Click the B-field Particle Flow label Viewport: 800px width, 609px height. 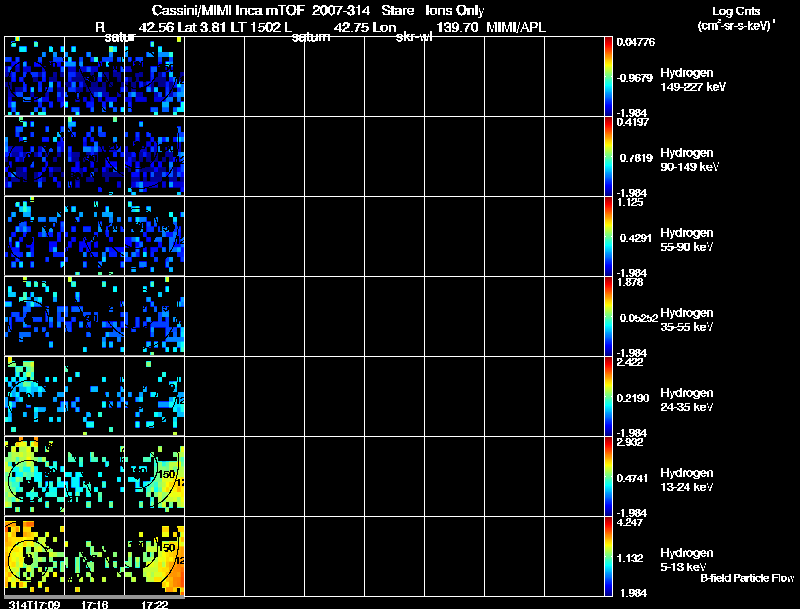(746, 578)
